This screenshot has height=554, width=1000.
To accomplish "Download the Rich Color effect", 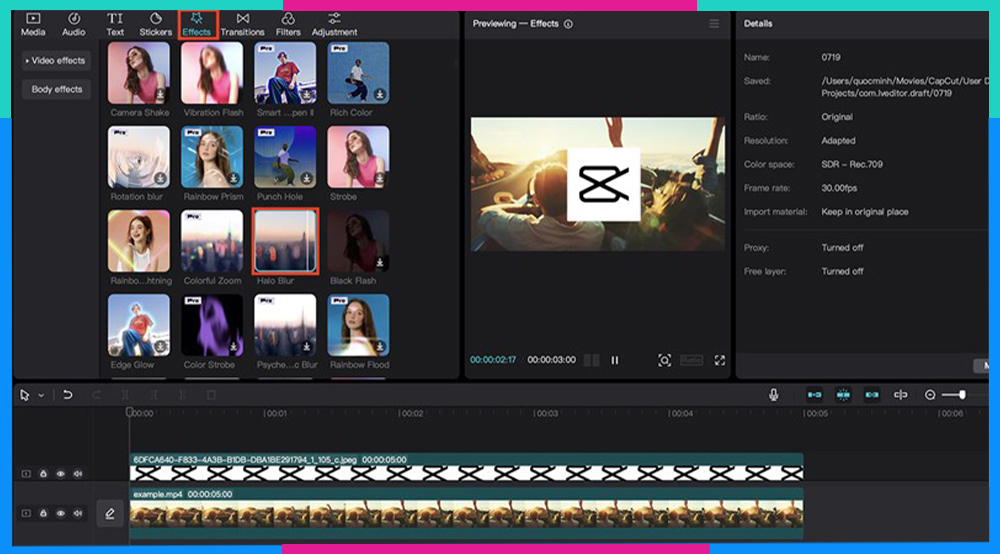I will pyautogui.click(x=379, y=94).
